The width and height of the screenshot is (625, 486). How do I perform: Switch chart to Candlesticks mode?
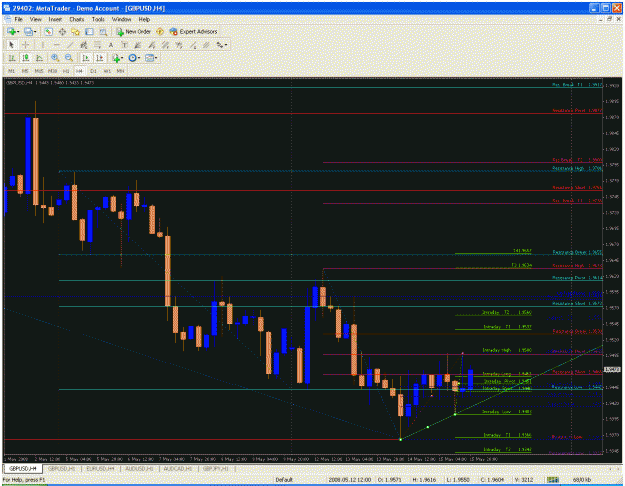click(26, 58)
